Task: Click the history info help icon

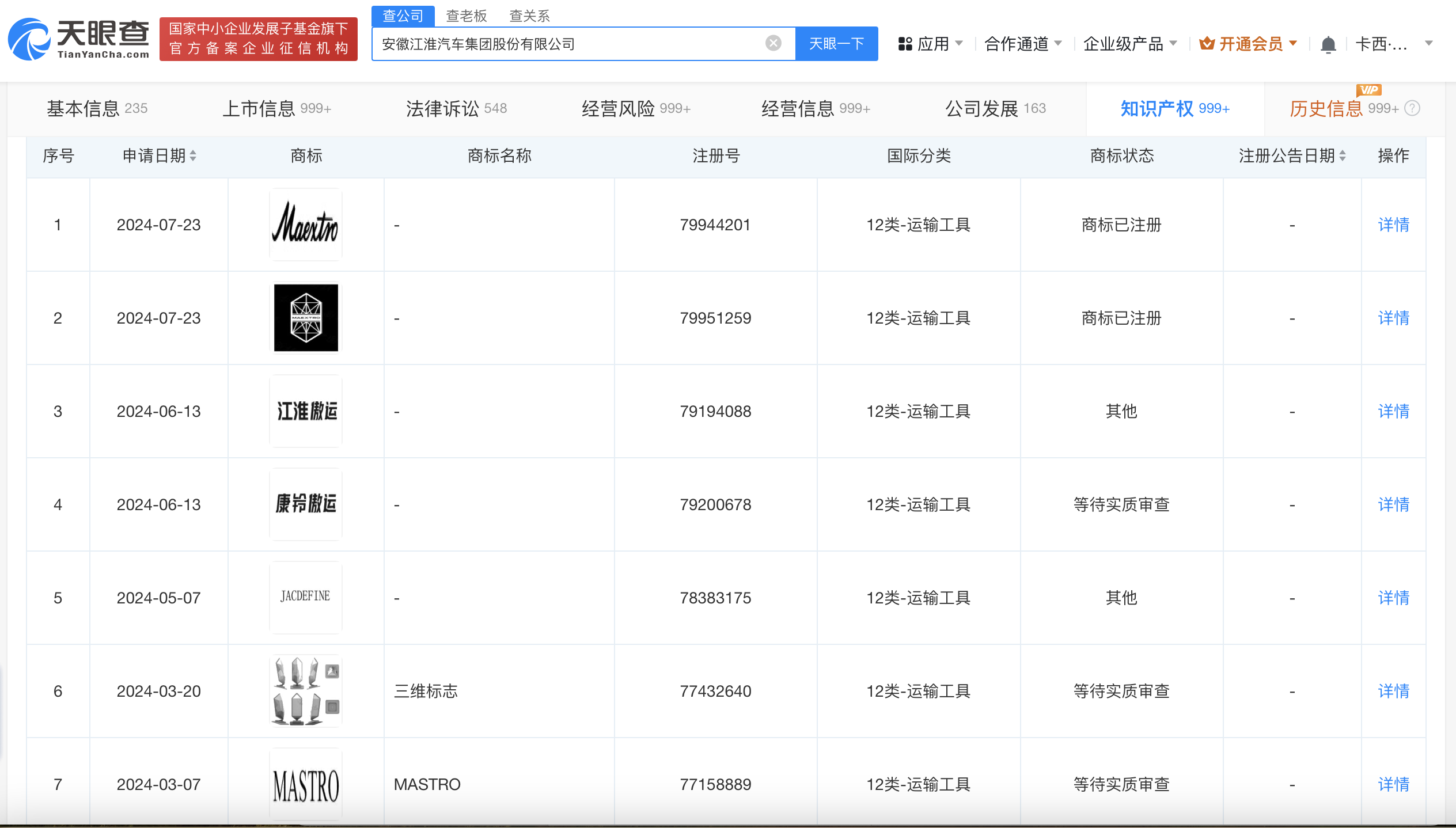Action: tap(1412, 108)
